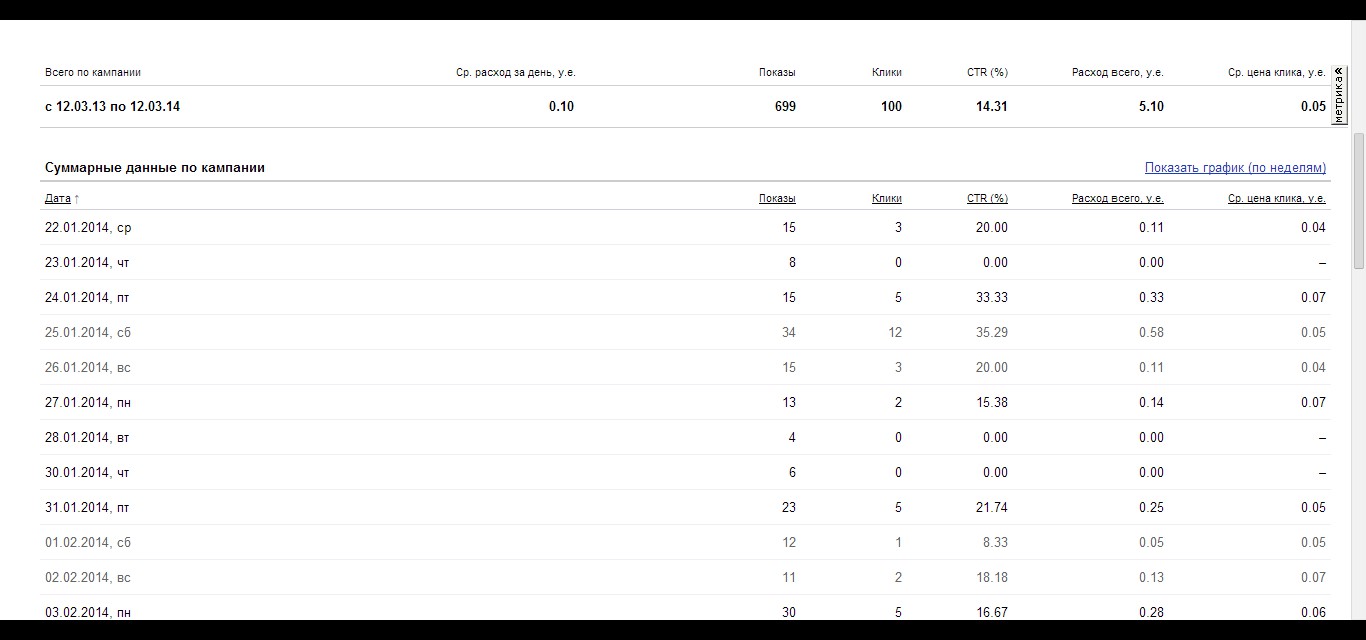Sort table by CTR (%) column header

coord(987,198)
